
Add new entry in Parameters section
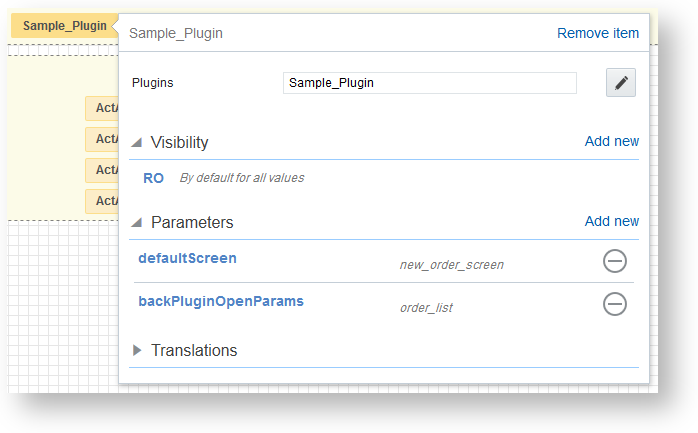tap(611, 221)
